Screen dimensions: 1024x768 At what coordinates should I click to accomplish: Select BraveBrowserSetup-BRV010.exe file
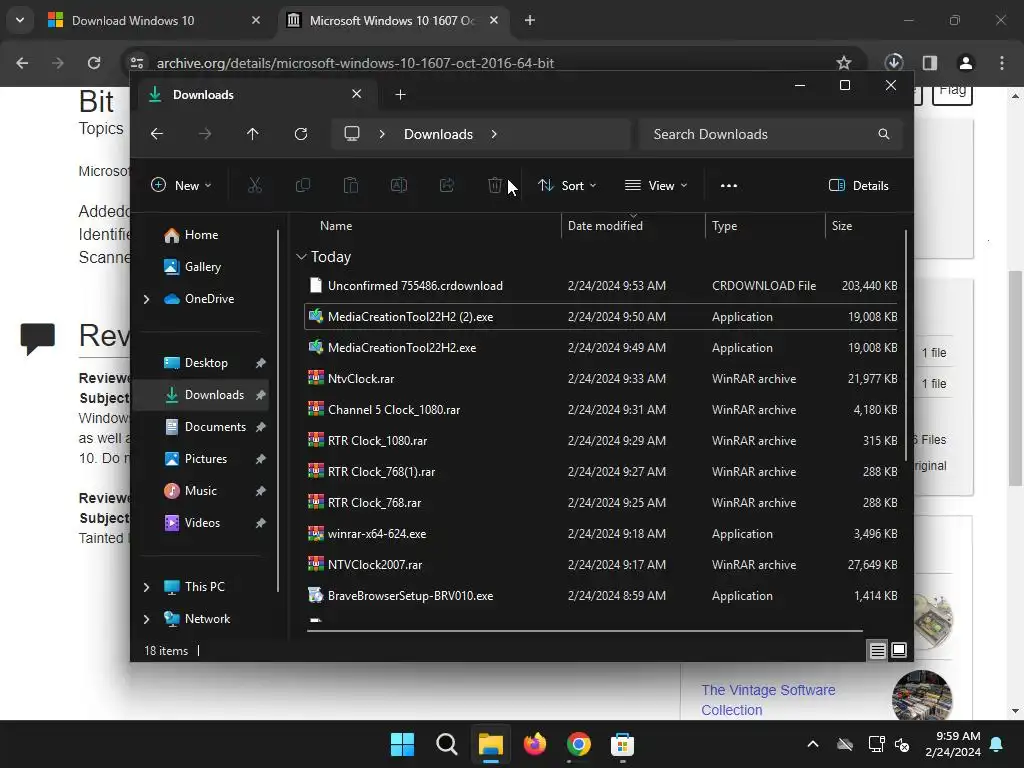[601, 596]
